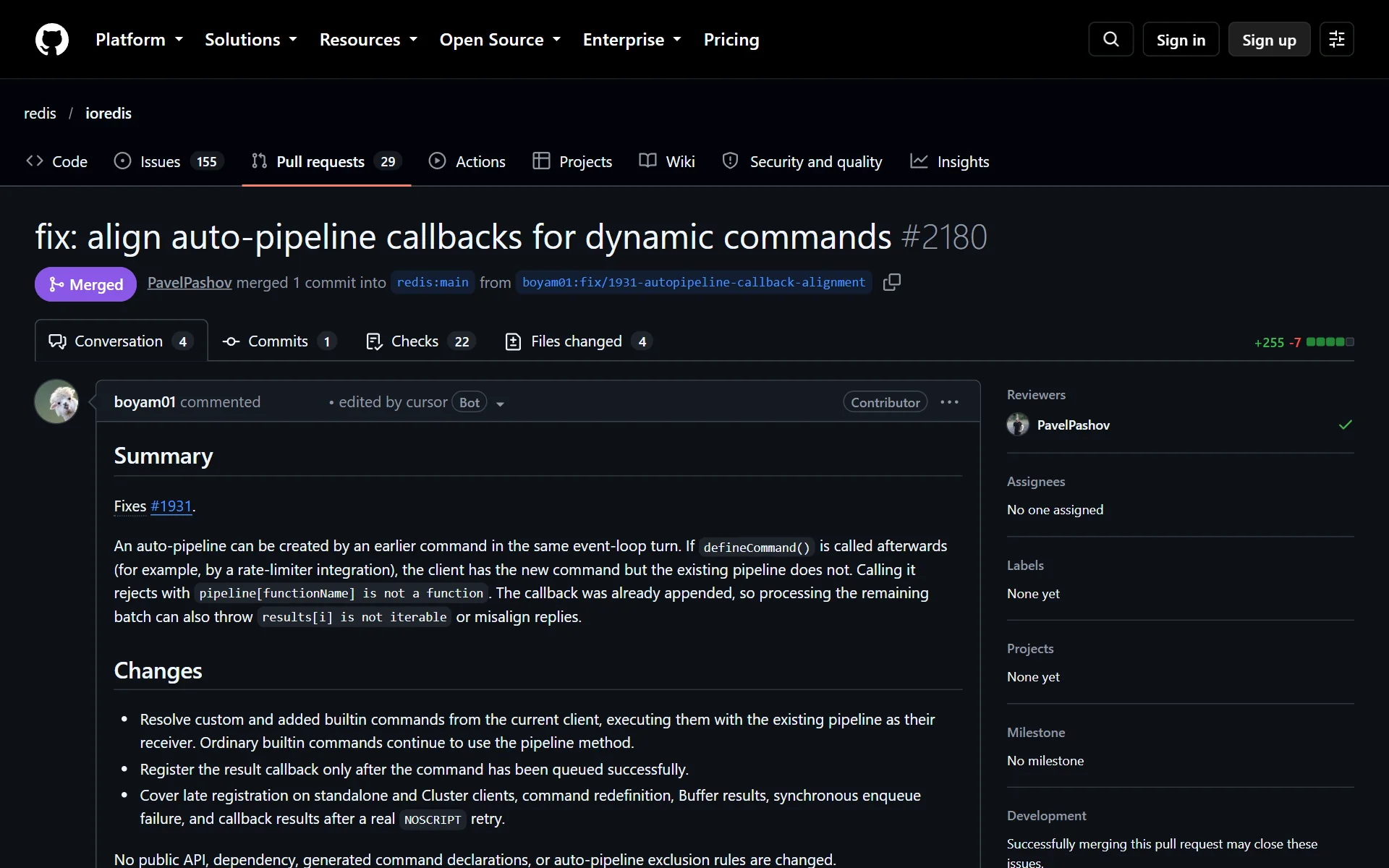The image size is (1389, 868).
Task: Click the search magnifier icon
Action: (1110, 39)
